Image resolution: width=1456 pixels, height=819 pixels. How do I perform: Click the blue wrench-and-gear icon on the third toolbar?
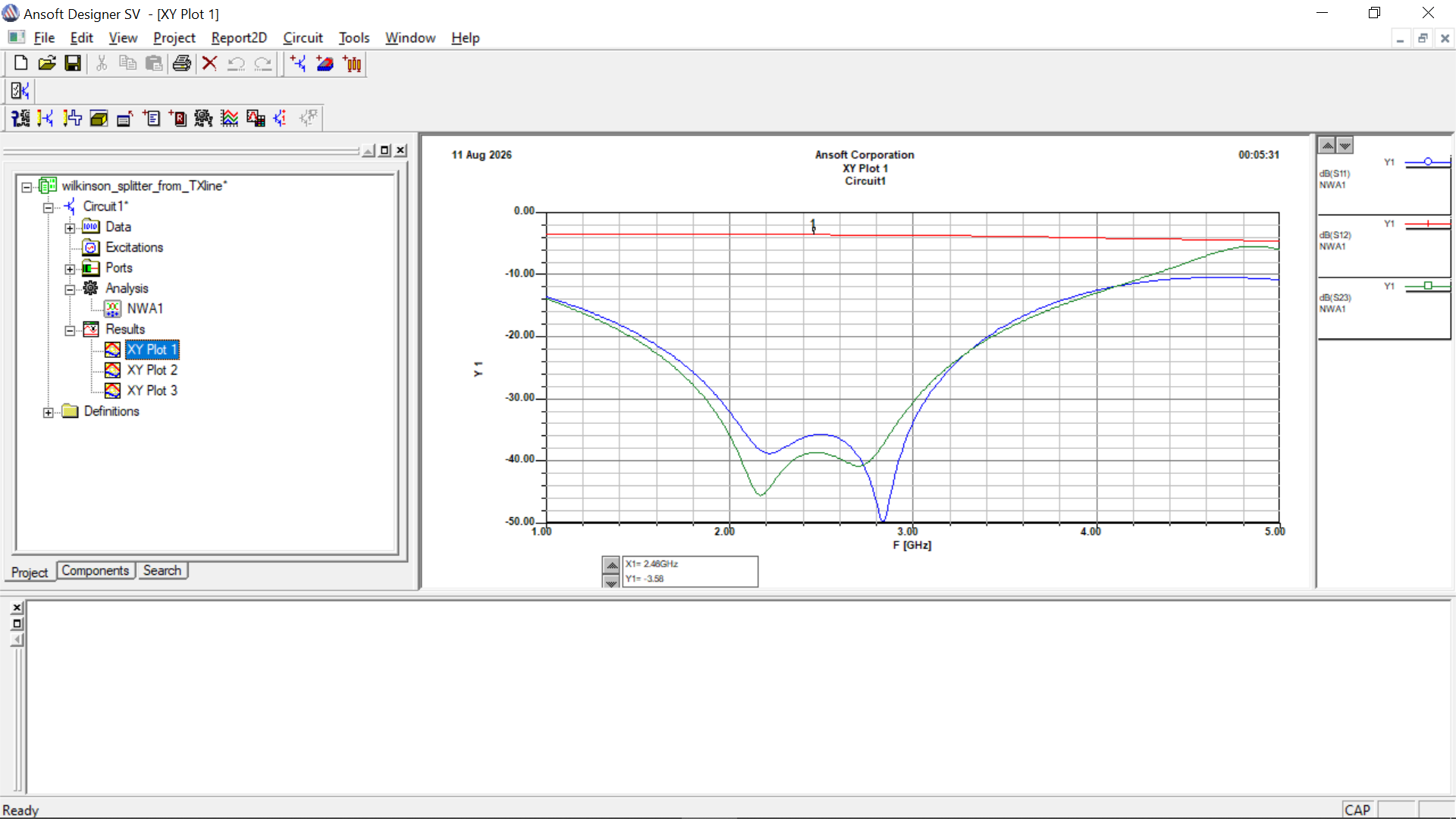coord(20,118)
